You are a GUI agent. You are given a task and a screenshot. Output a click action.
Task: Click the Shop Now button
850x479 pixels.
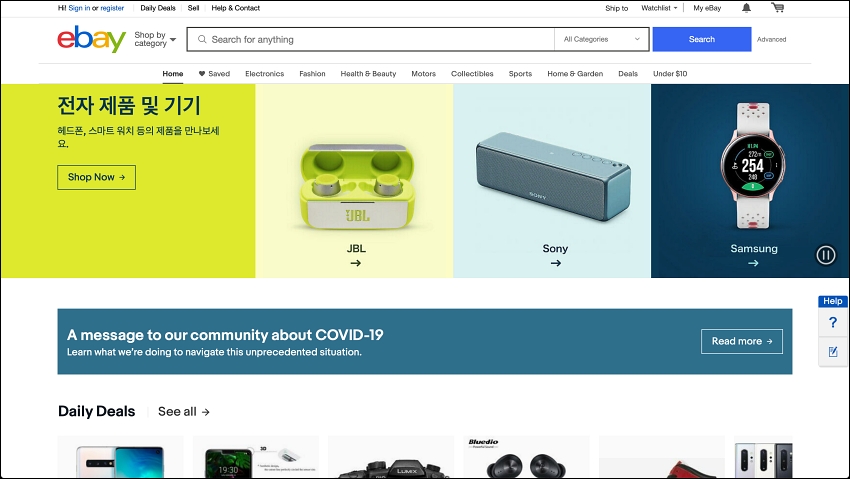coord(96,177)
